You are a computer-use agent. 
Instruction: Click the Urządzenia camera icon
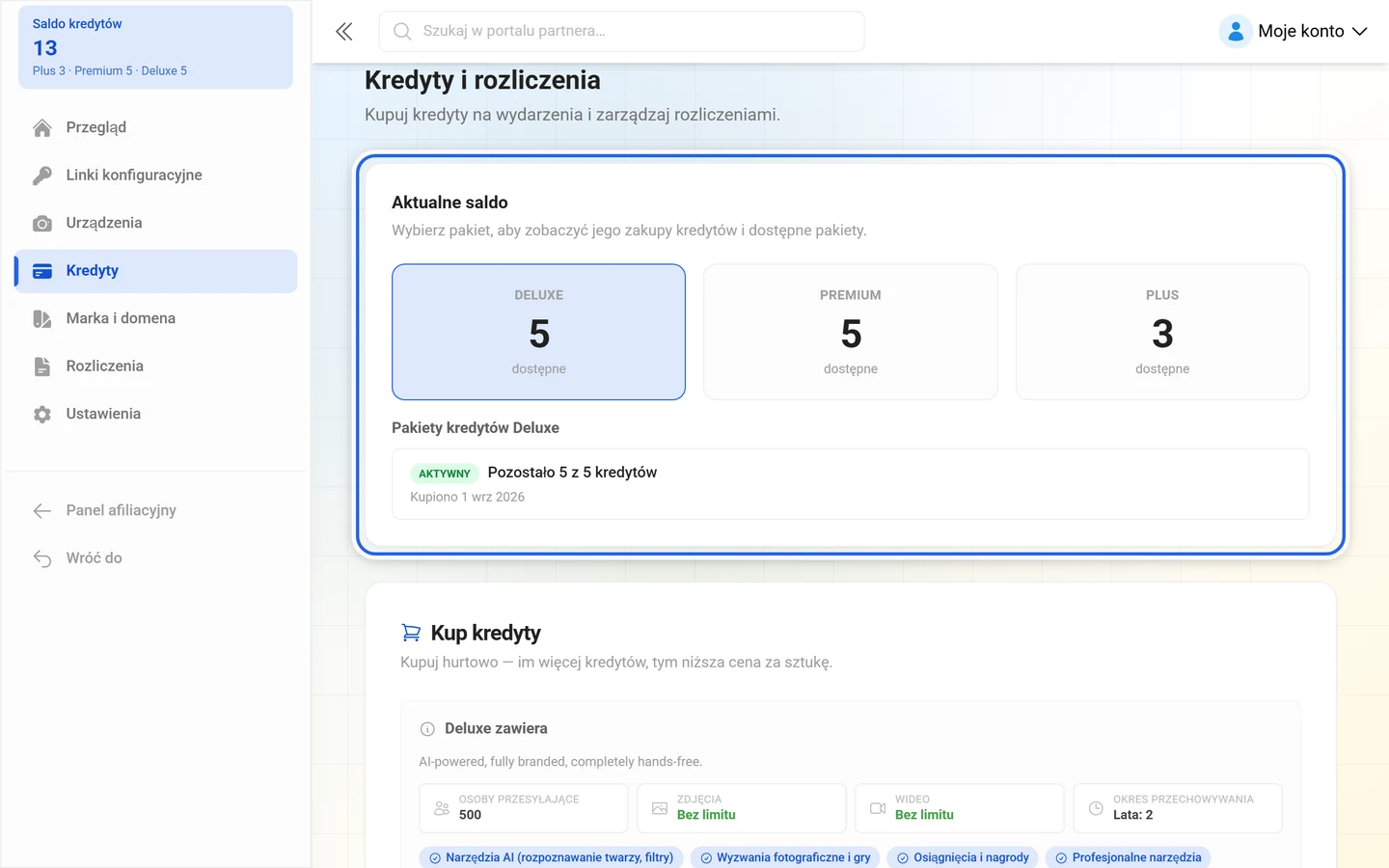coord(42,224)
